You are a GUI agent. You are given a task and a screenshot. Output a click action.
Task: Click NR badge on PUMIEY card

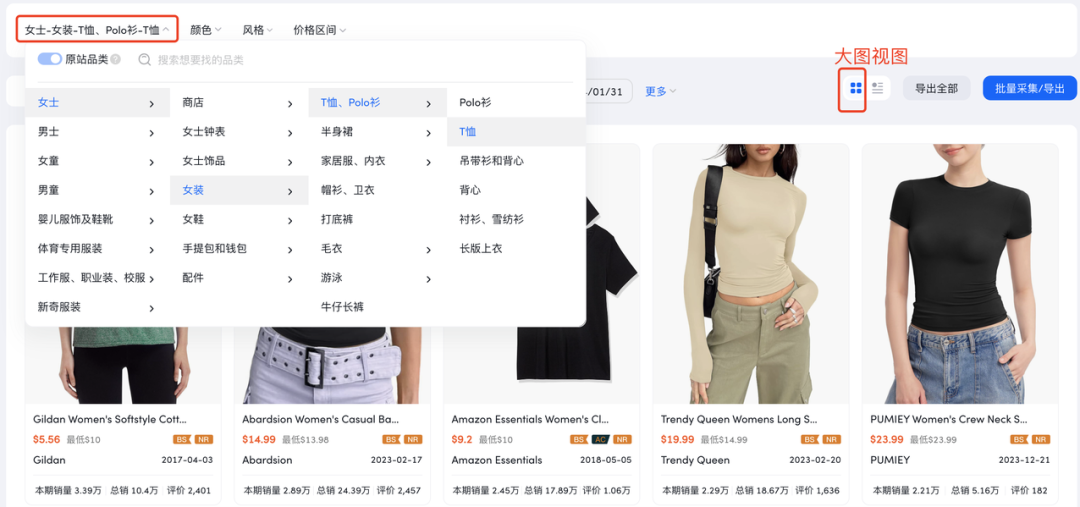pos(1041,439)
